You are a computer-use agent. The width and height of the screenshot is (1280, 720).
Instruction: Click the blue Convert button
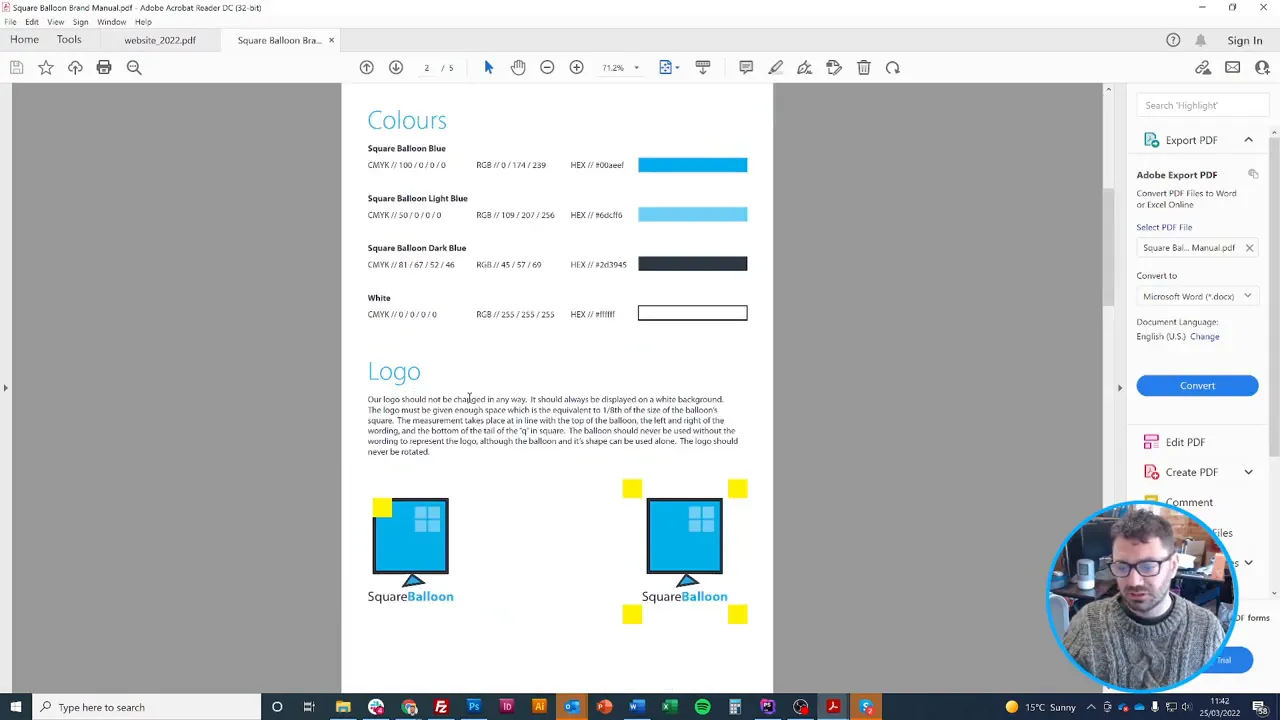click(x=1197, y=385)
